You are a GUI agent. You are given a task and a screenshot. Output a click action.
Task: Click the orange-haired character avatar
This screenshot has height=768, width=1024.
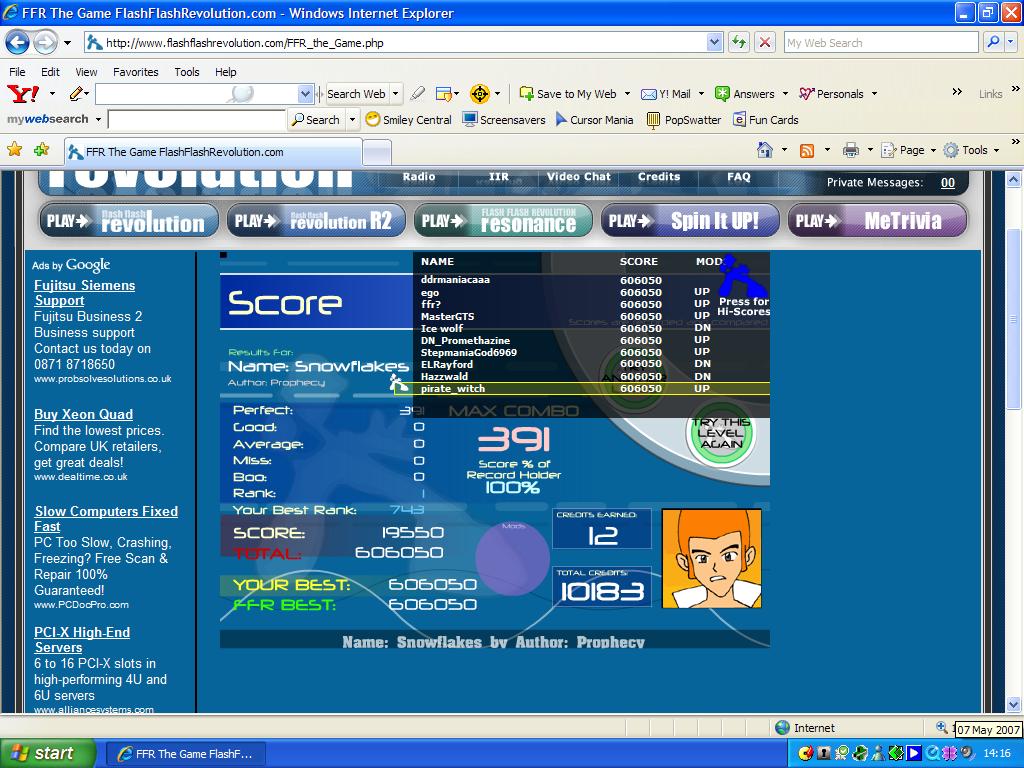[x=712, y=559]
